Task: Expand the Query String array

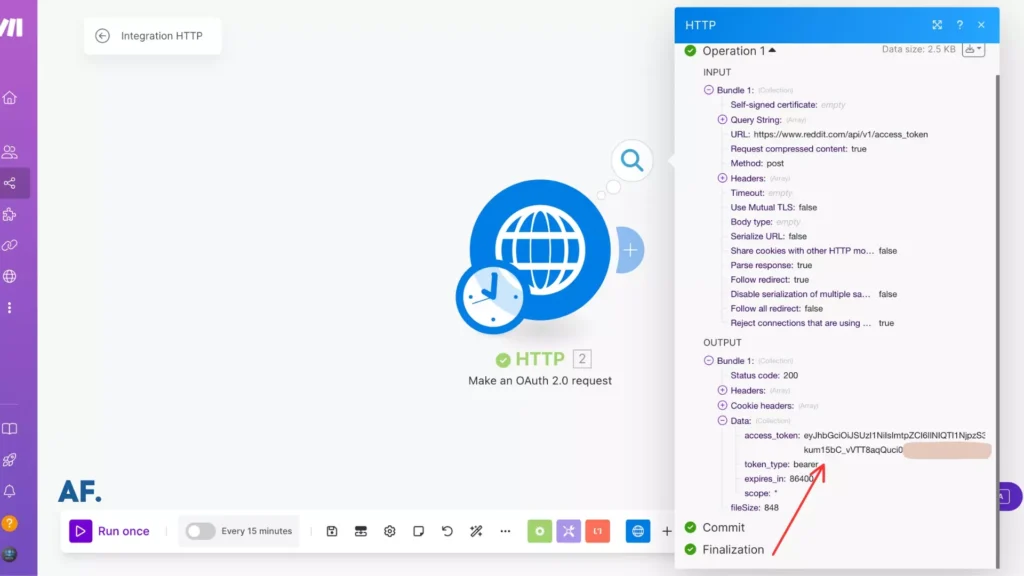Action: coord(722,120)
